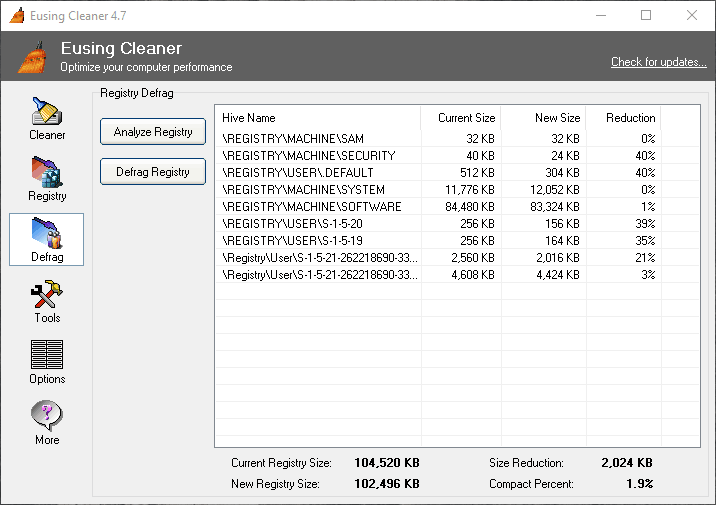Click the 2,024 KB size reduction value
Viewport: 716px width, 505px height.
coord(626,463)
